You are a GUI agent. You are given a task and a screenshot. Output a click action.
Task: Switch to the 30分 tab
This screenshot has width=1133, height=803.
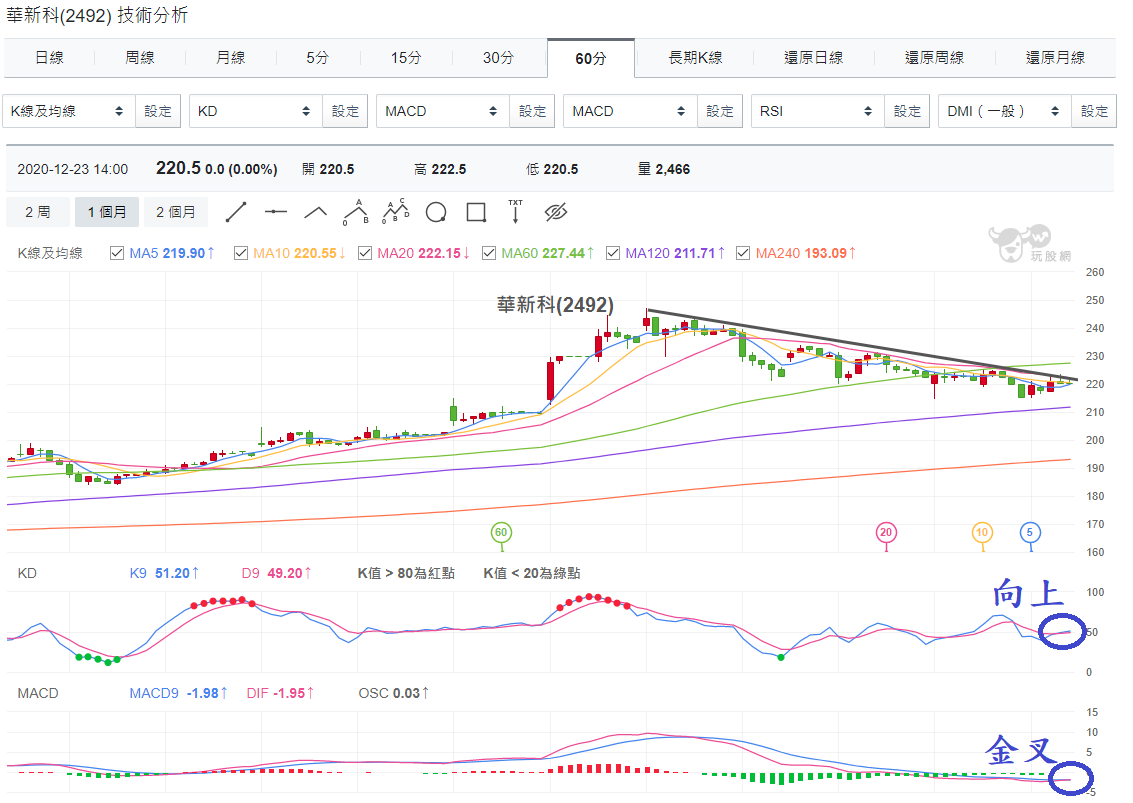[499, 58]
